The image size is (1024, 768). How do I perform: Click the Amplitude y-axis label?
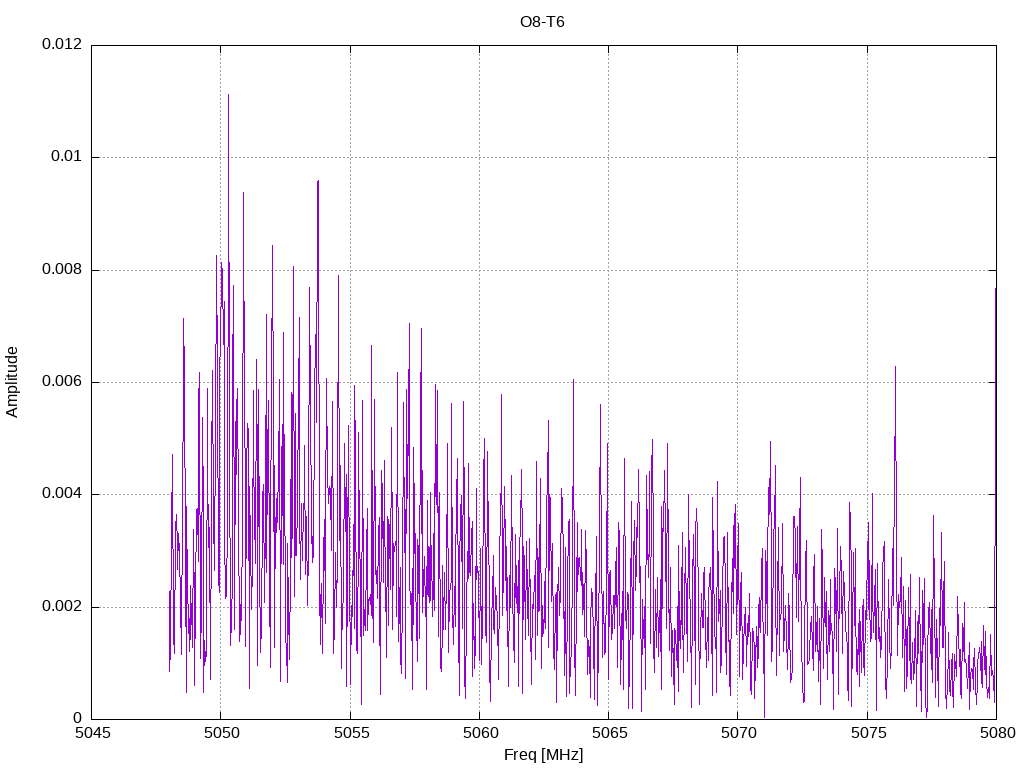pos(12,382)
